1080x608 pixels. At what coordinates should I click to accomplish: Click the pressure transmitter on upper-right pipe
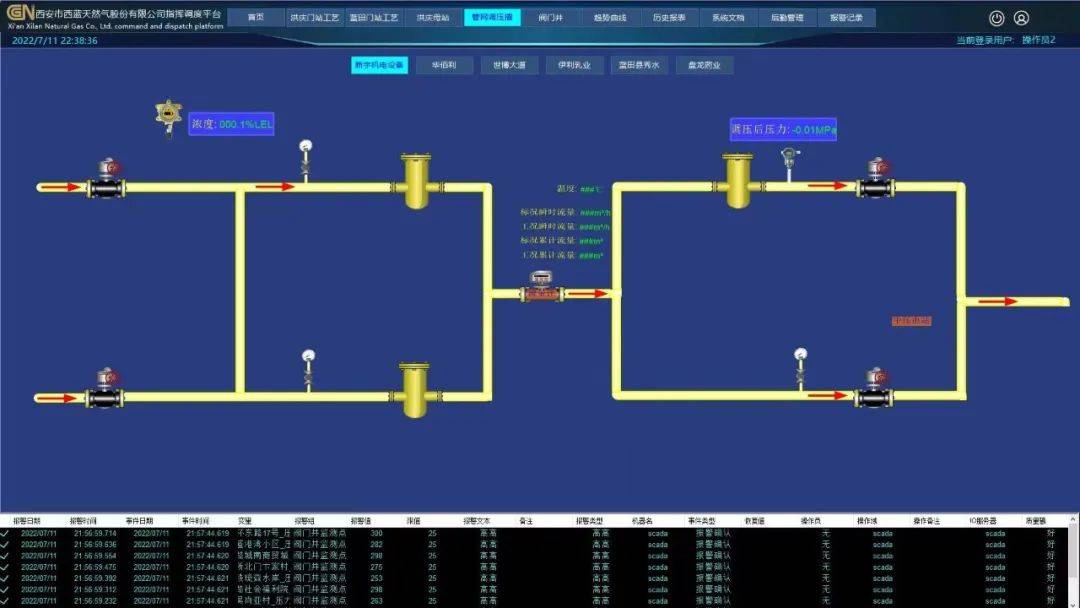pyautogui.click(x=789, y=164)
